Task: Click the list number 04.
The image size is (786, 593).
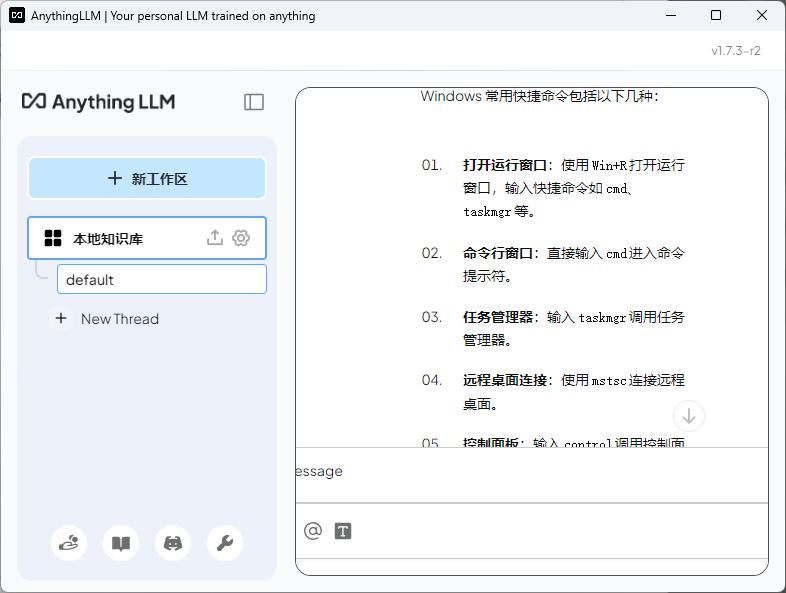Action: pyautogui.click(x=432, y=380)
